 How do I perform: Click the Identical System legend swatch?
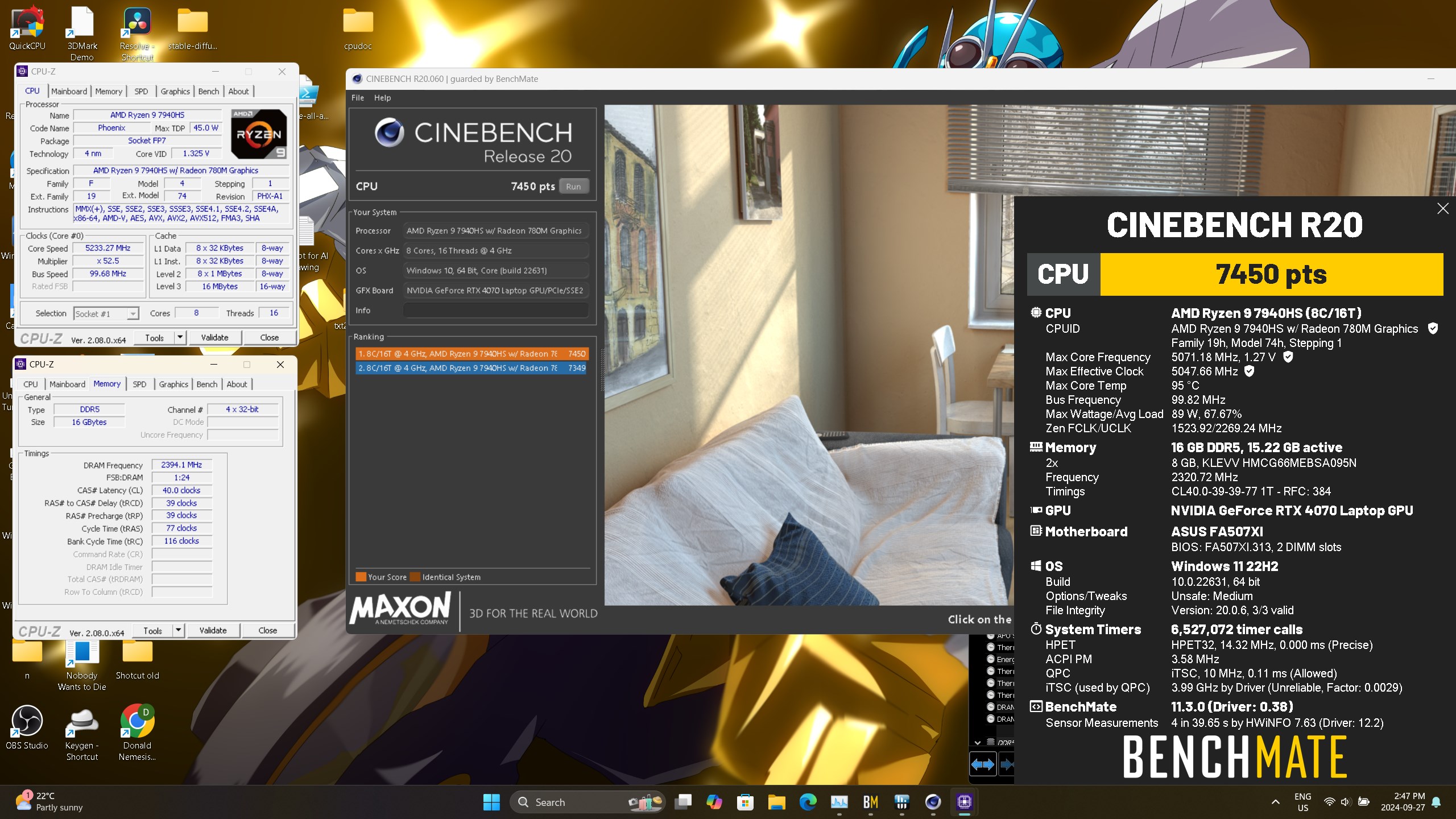click(x=415, y=577)
